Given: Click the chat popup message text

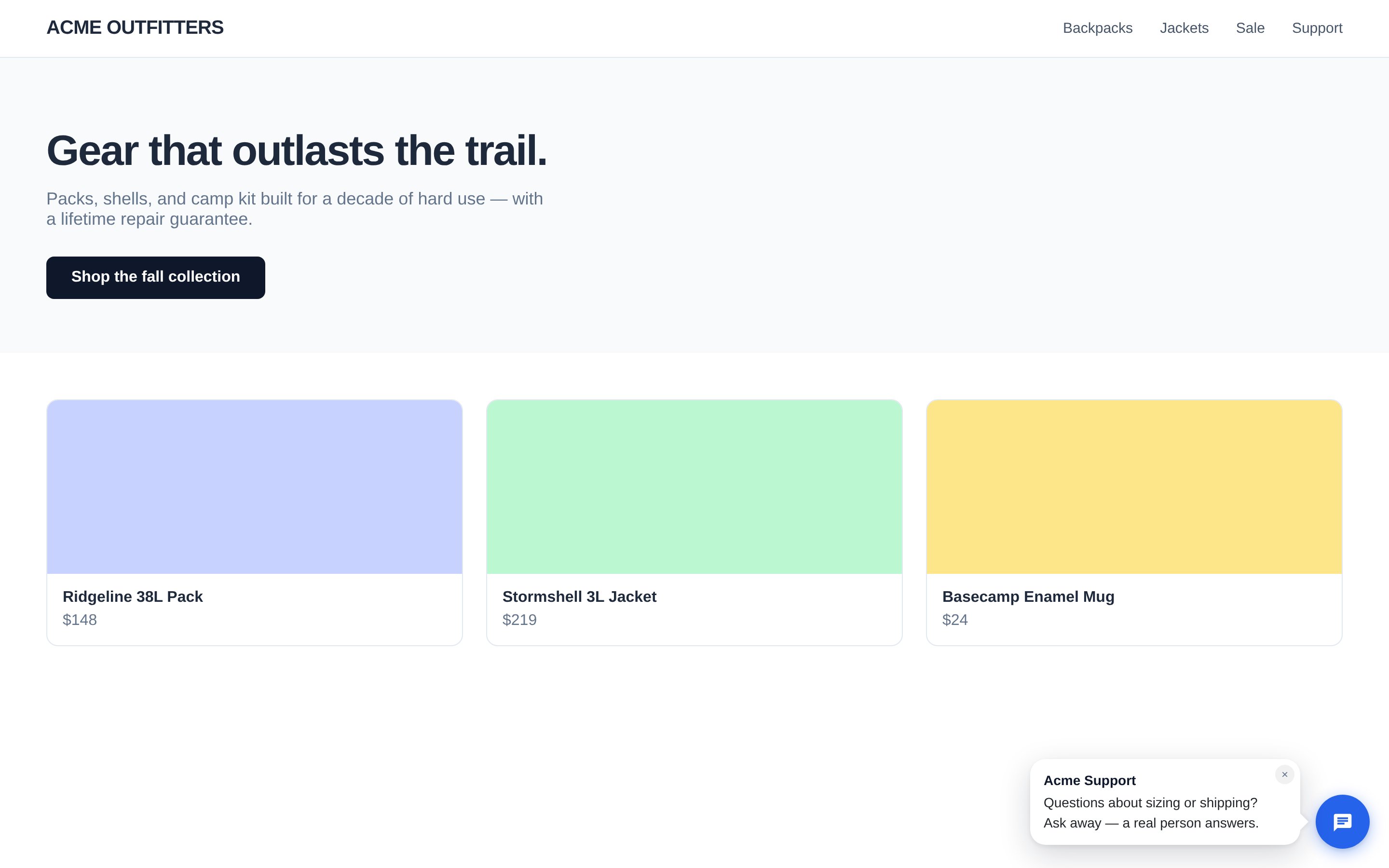Looking at the screenshot, I should click(x=1151, y=813).
